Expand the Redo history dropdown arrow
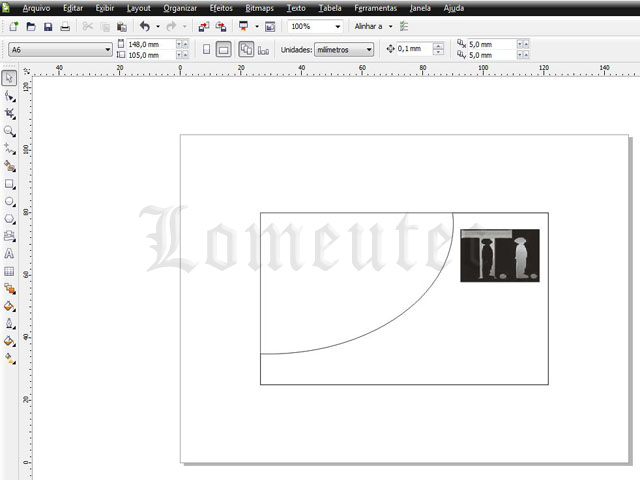The width and height of the screenshot is (640, 480). point(185,27)
